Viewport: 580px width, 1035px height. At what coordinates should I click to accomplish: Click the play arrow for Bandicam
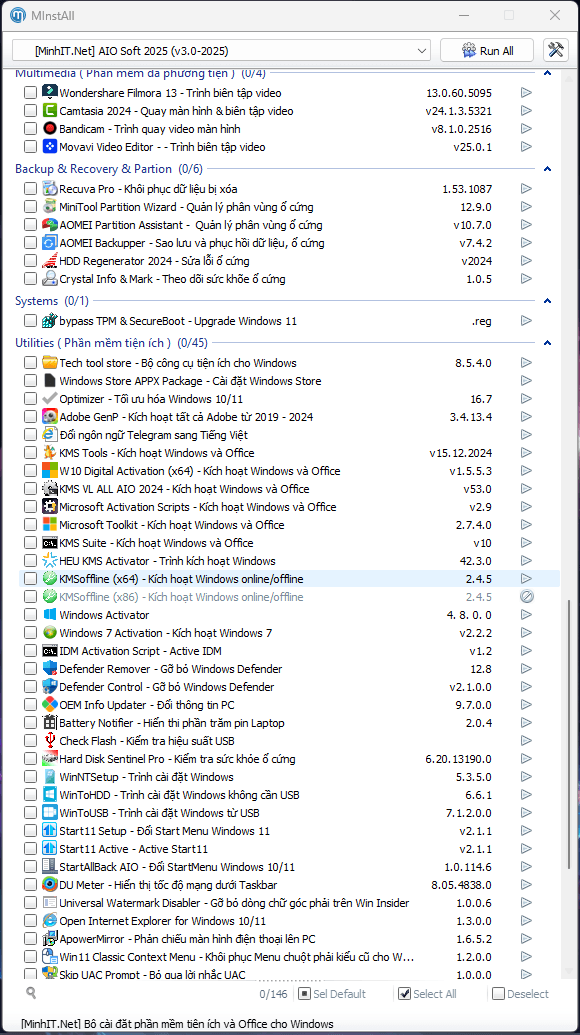pyautogui.click(x=526, y=129)
